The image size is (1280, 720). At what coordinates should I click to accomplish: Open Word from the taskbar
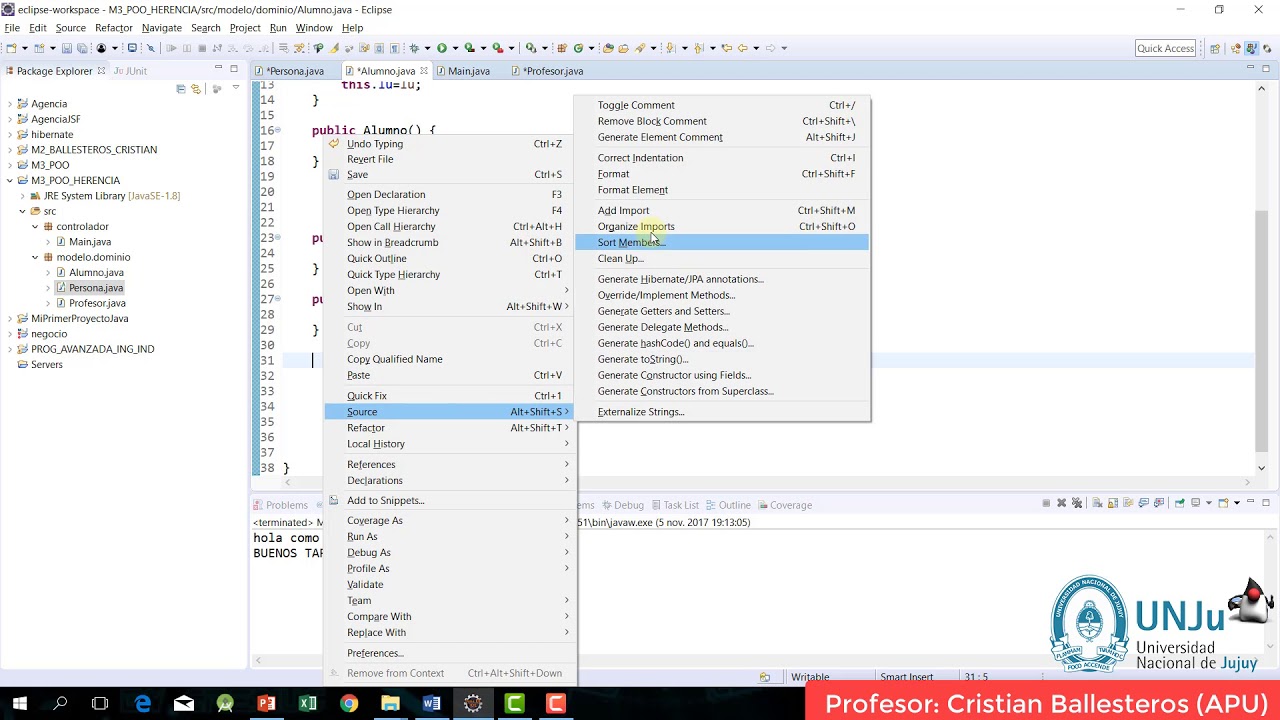[x=431, y=704]
